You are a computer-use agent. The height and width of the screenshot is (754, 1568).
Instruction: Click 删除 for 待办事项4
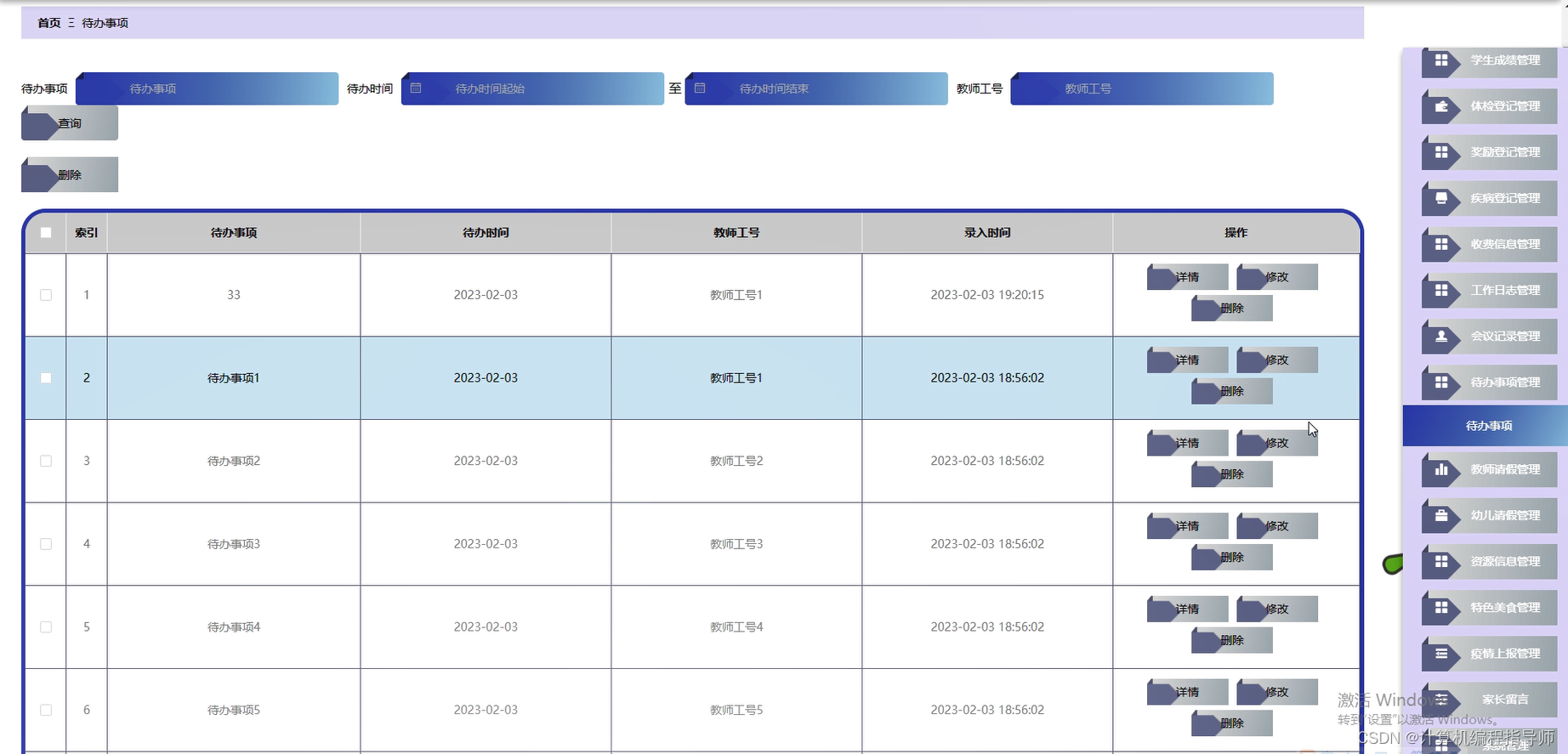pos(1232,640)
